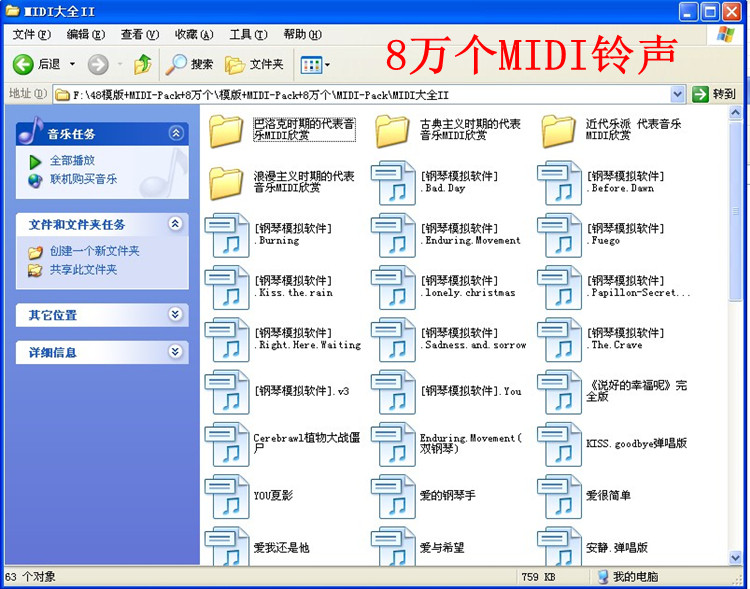Select file name 安静.弹唱版

coord(617,547)
